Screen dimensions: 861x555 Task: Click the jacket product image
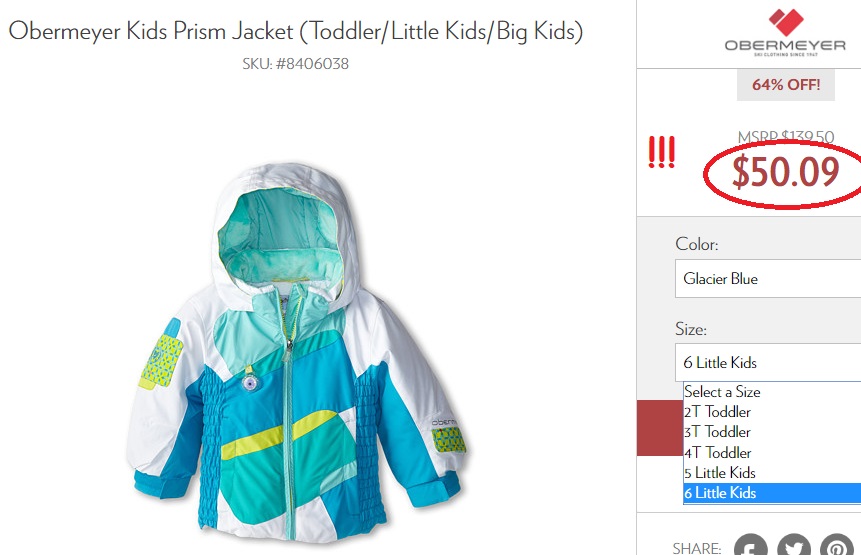tap(297, 352)
